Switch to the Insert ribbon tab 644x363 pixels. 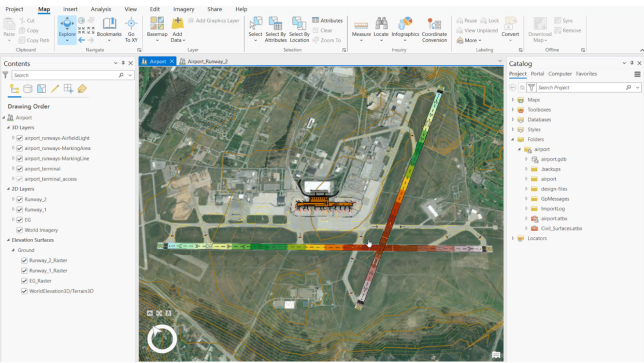point(70,9)
